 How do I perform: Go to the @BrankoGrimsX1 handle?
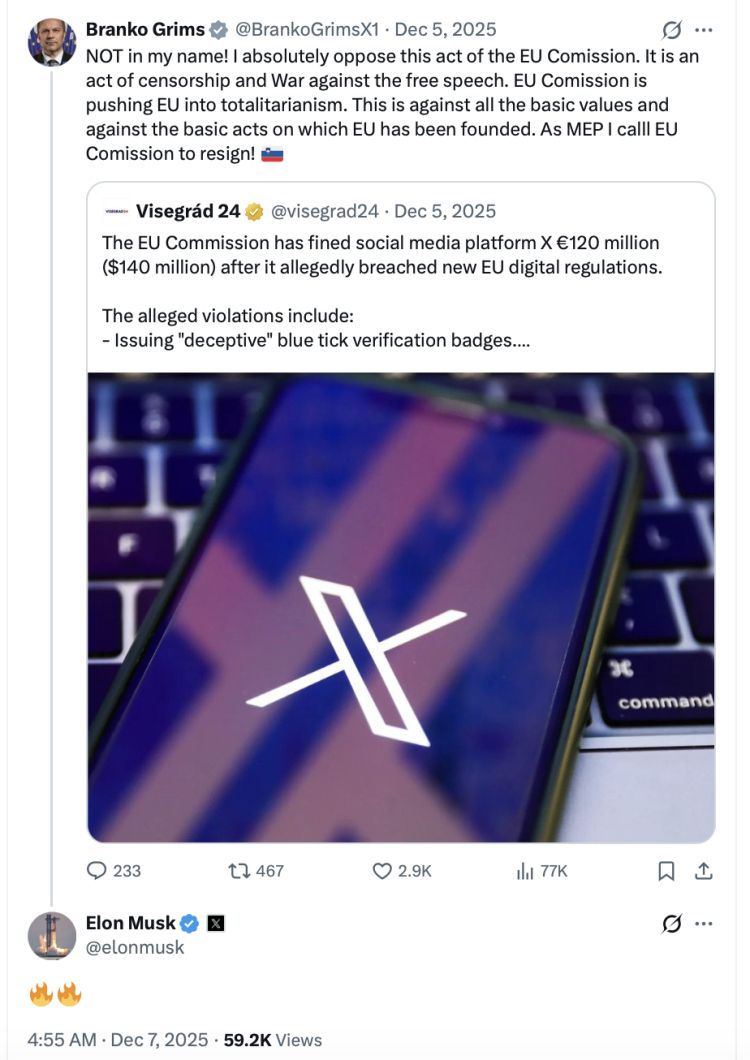tap(307, 30)
